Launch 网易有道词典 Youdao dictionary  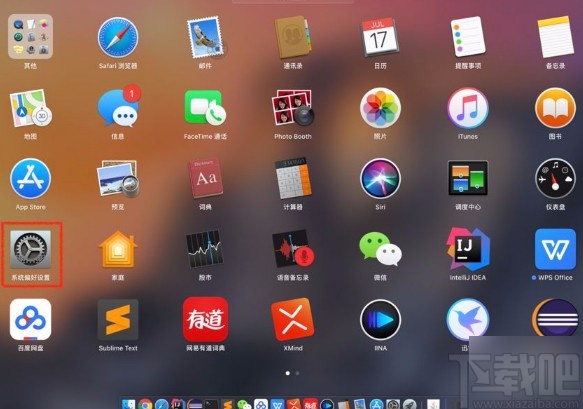coord(205,320)
